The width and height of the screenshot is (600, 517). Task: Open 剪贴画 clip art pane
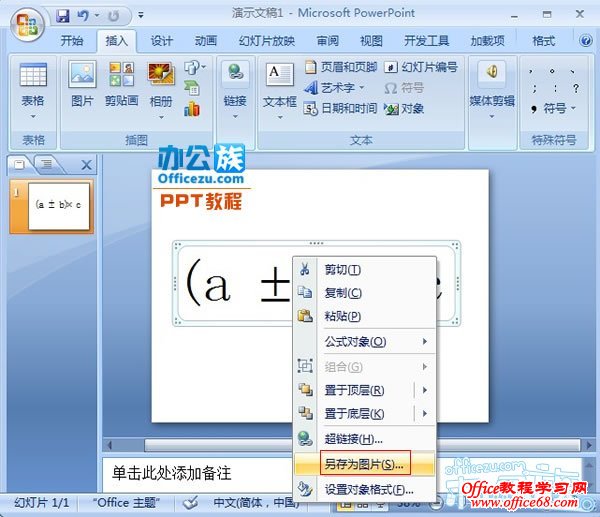(122, 85)
